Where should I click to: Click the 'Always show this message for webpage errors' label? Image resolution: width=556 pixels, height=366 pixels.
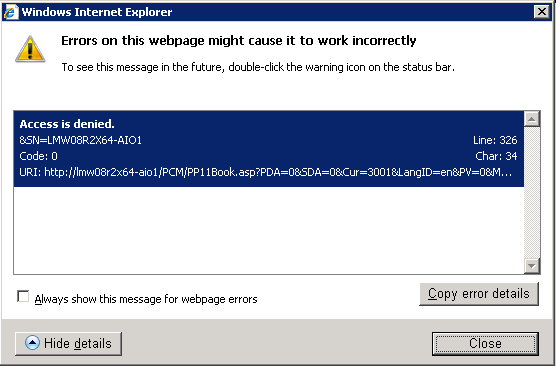(x=146, y=299)
